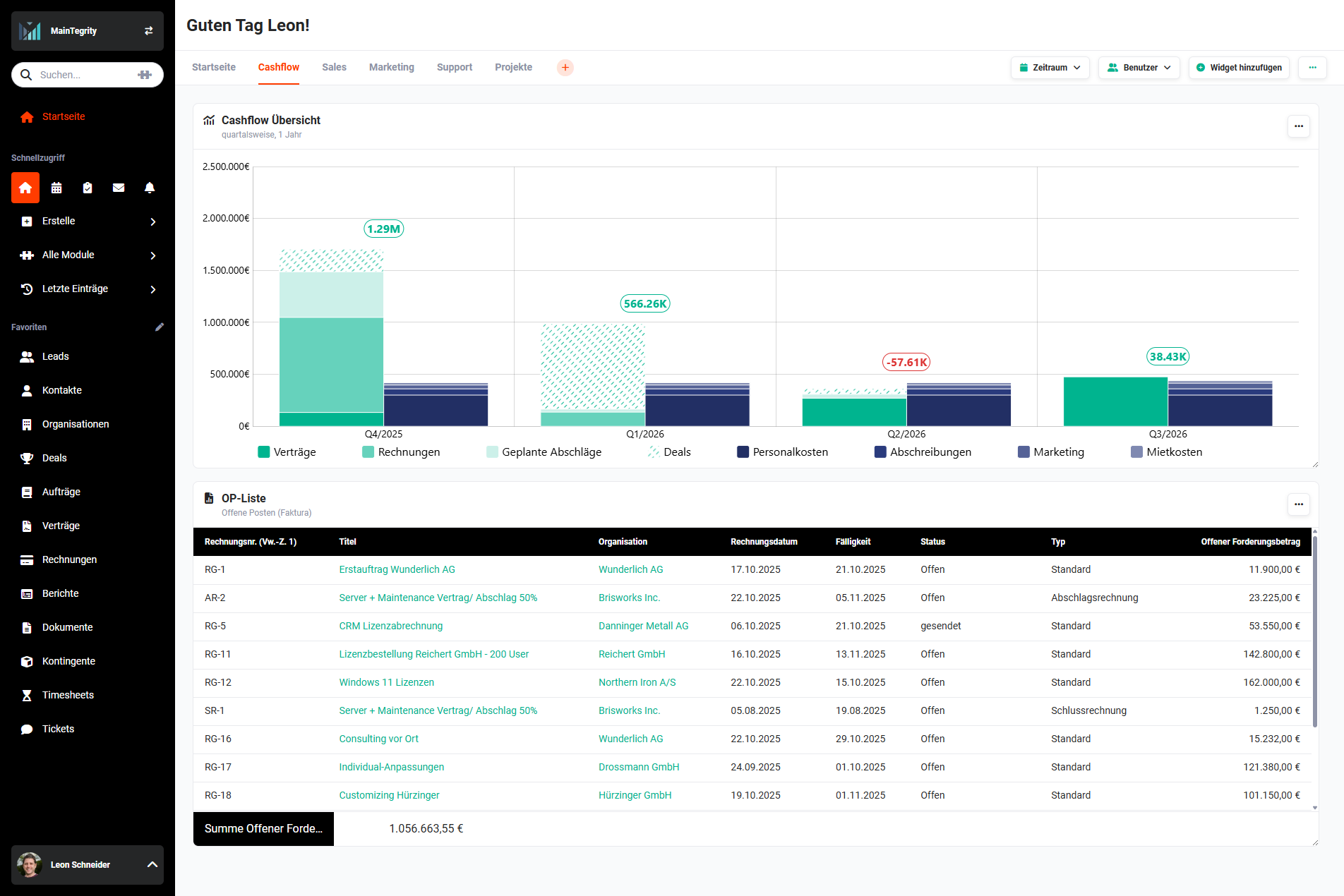Add a new dashboard tab with plus icon

pyautogui.click(x=565, y=68)
